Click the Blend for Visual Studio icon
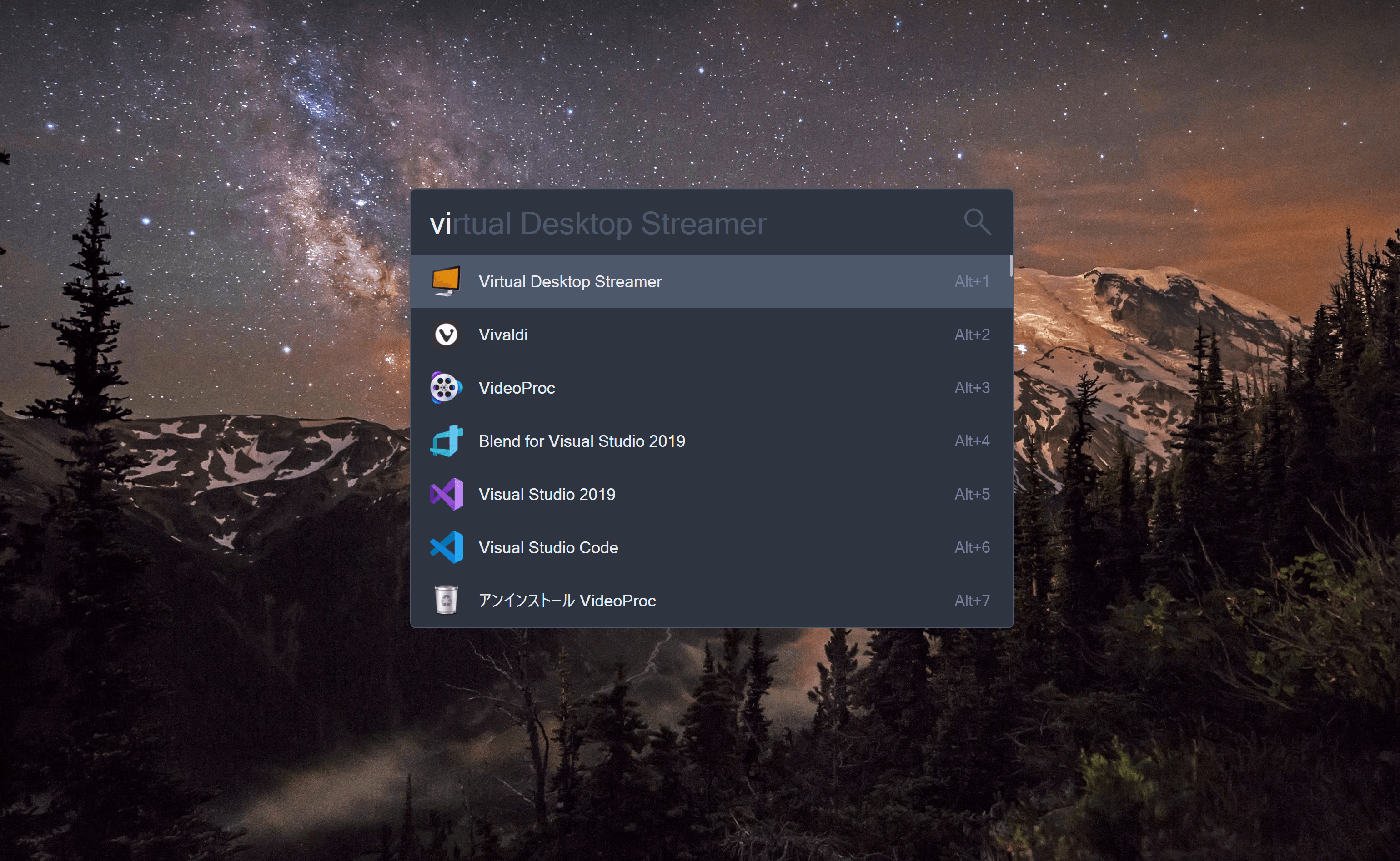The height and width of the screenshot is (861, 1400). [446, 441]
